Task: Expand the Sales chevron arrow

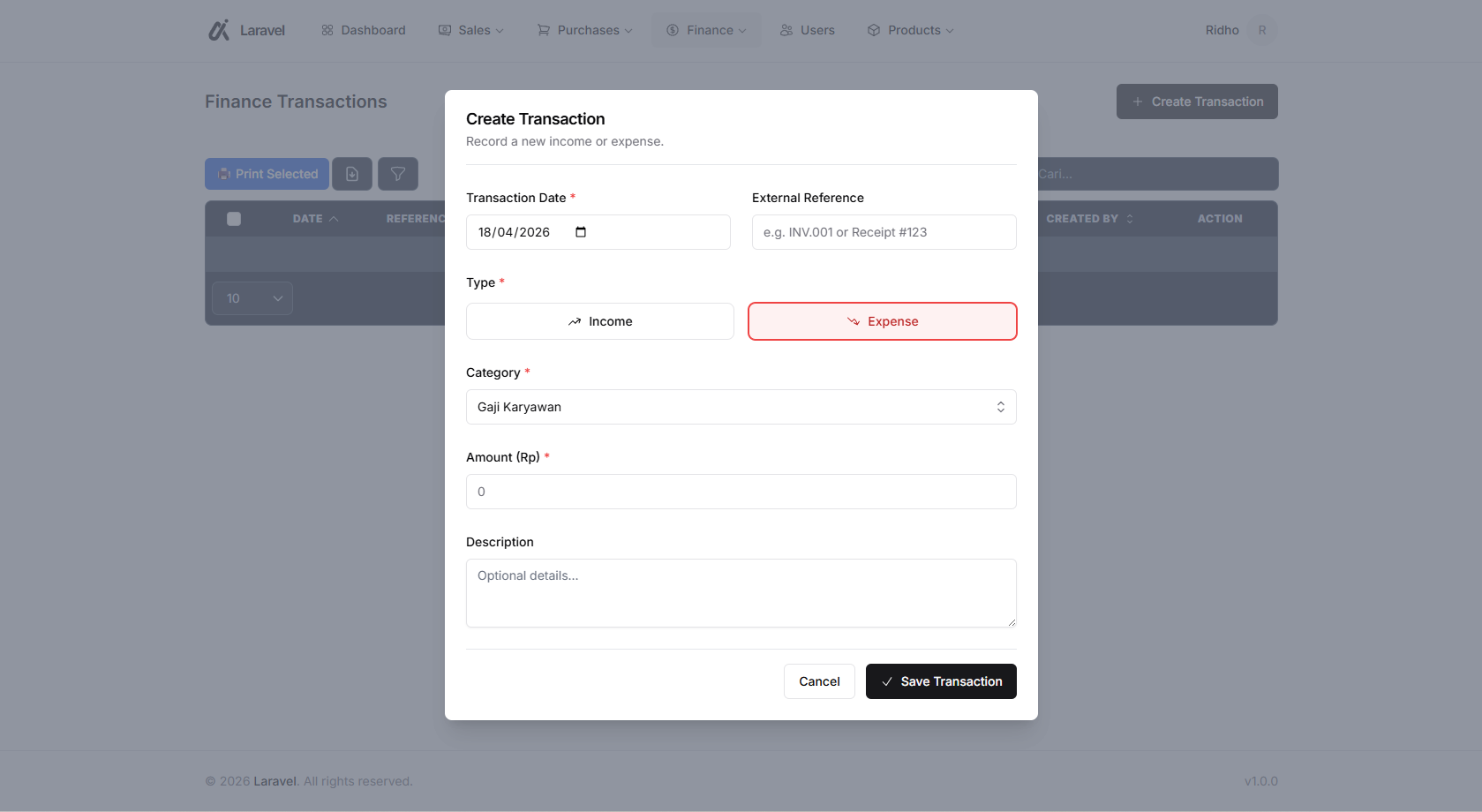Action: pos(500,31)
